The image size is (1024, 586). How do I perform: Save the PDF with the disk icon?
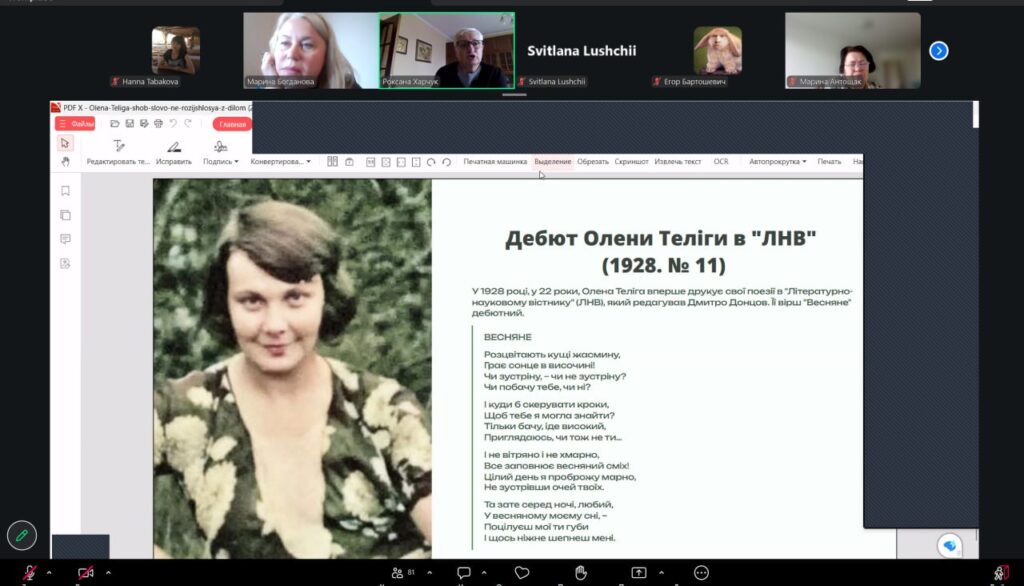point(129,123)
